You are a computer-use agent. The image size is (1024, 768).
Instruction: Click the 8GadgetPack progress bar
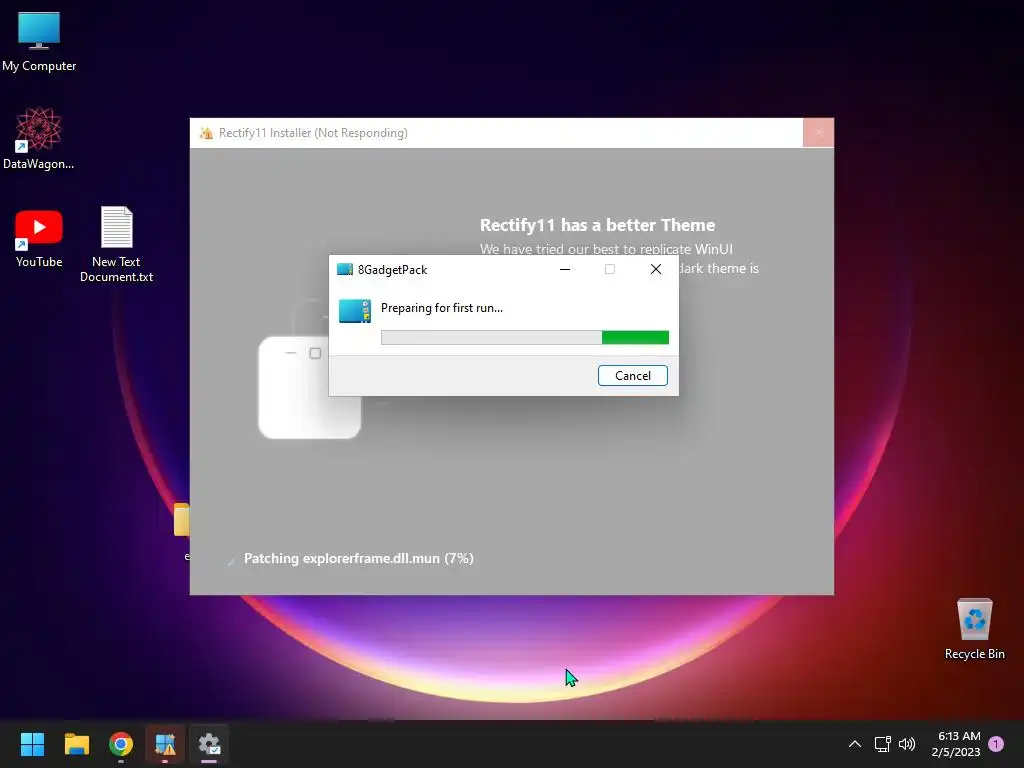click(524, 337)
